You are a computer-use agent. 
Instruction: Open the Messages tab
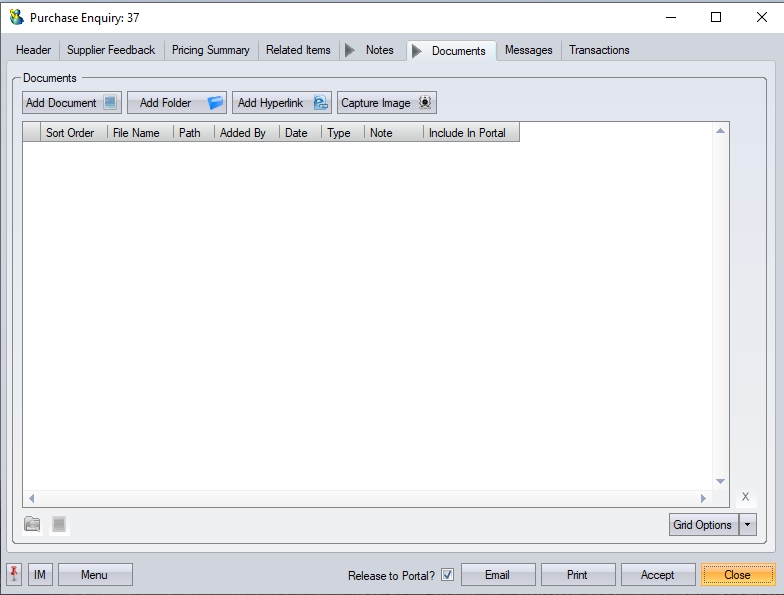click(528, 50)
